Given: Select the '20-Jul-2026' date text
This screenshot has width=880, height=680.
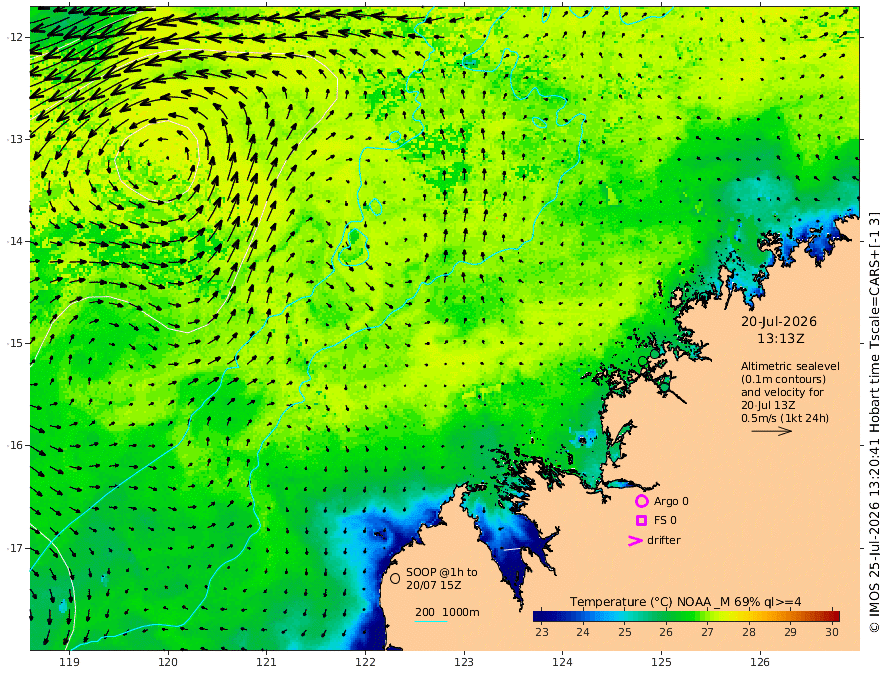Looking at the screenshot, I should (x=779, y=322).
